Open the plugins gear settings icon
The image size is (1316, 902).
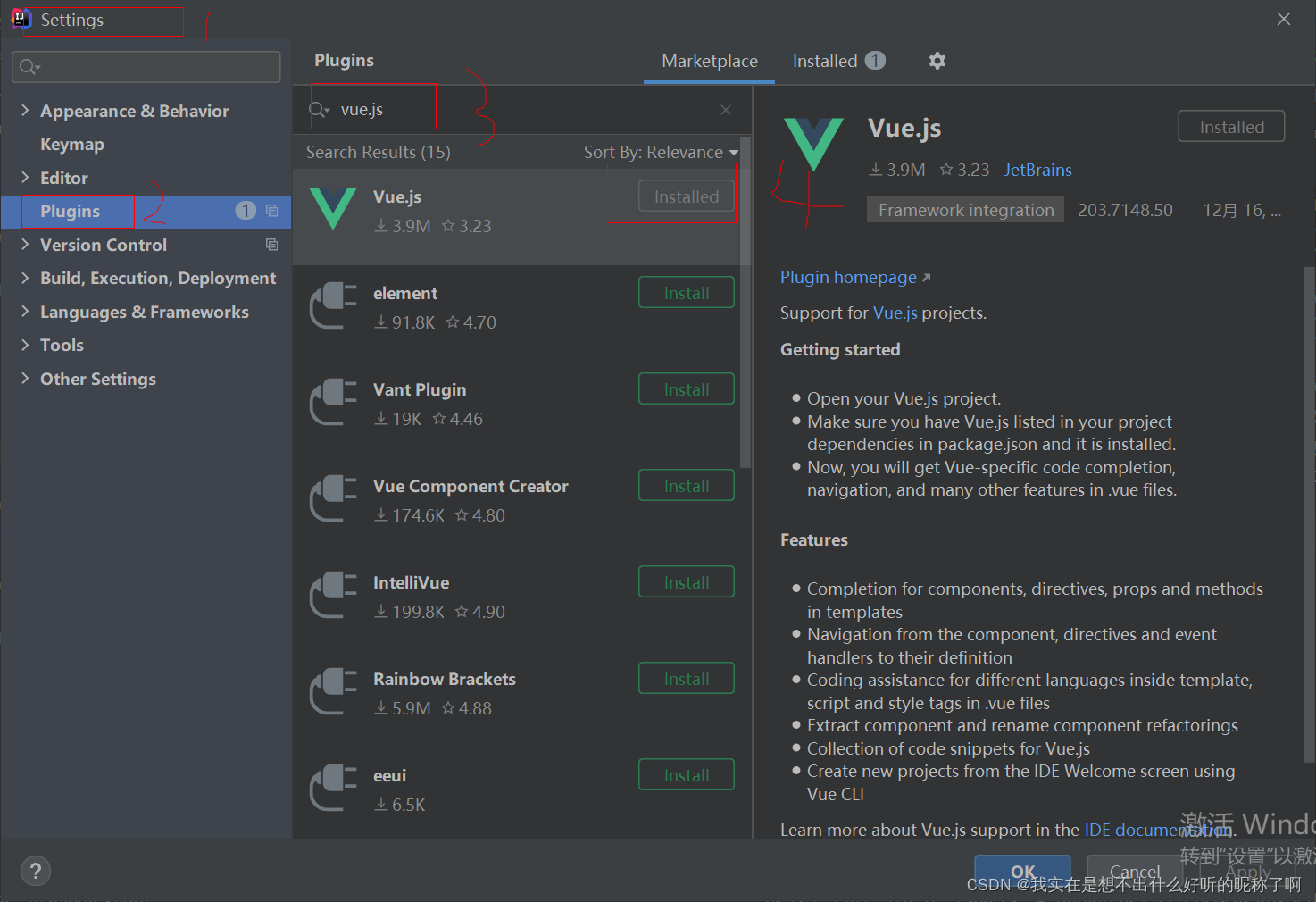pos(937,61)
